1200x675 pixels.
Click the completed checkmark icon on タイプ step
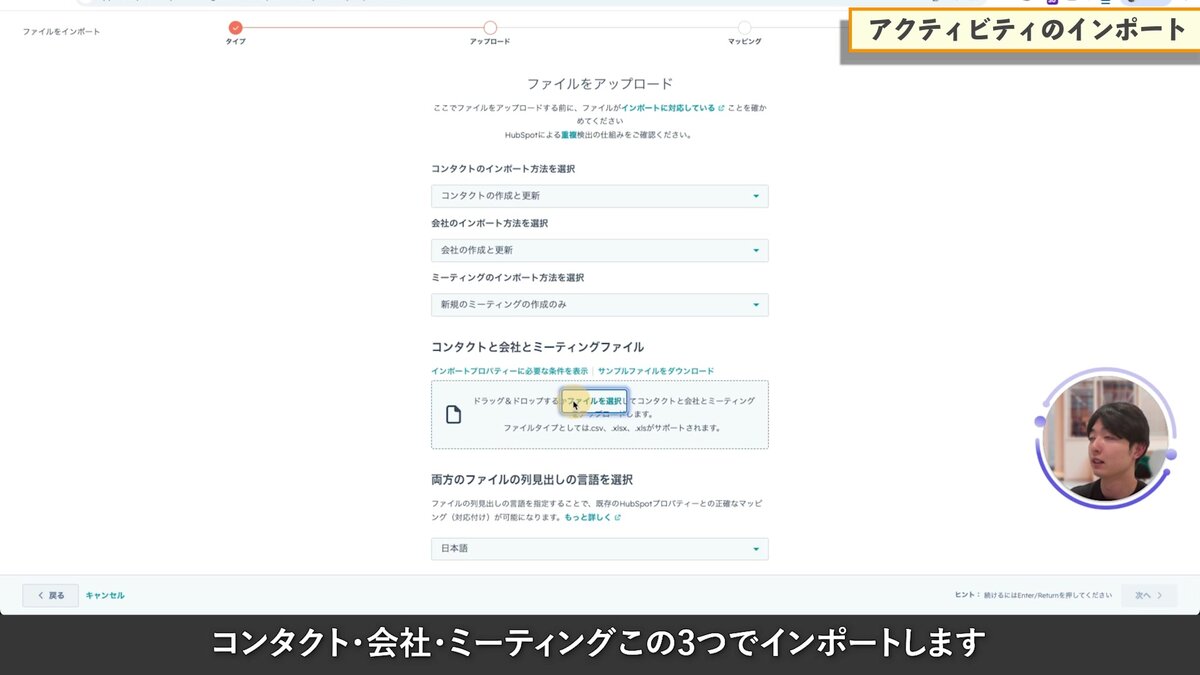(x=236, y=29)
